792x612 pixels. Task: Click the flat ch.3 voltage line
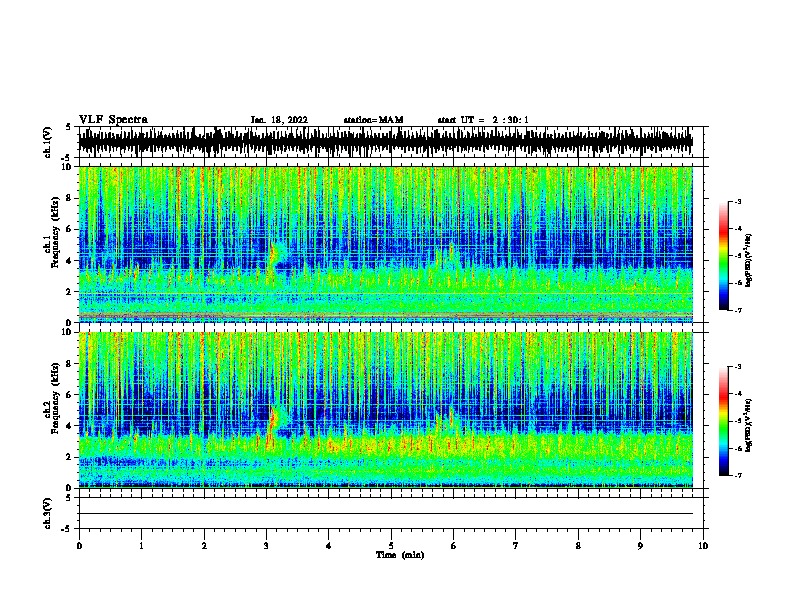pyautogui.click(x=385, y=514)
